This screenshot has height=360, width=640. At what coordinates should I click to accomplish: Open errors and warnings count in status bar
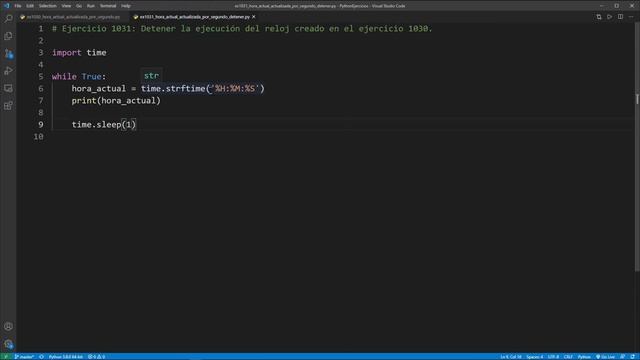click(x=97, y=357)
